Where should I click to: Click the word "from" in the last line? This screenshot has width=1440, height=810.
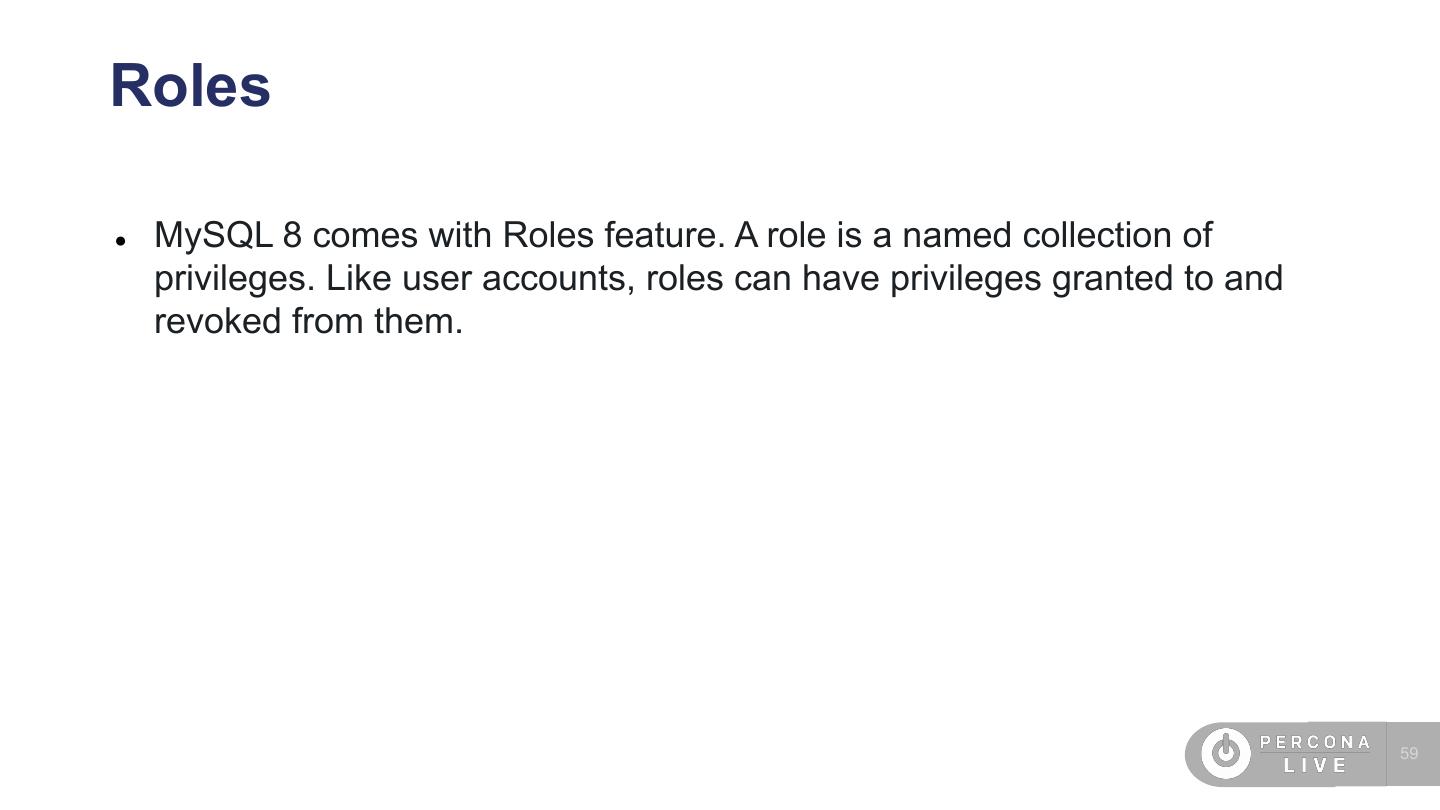[327, 322]
